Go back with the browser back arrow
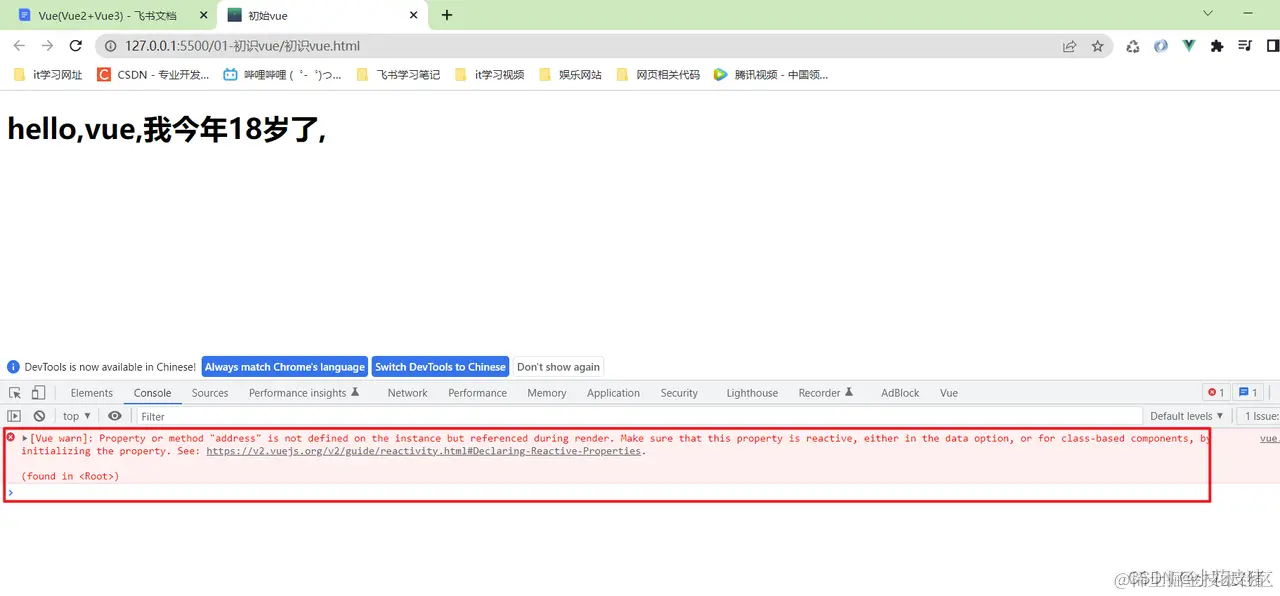The width and height of the screenshot is (1280, 596). click(19, 46)
